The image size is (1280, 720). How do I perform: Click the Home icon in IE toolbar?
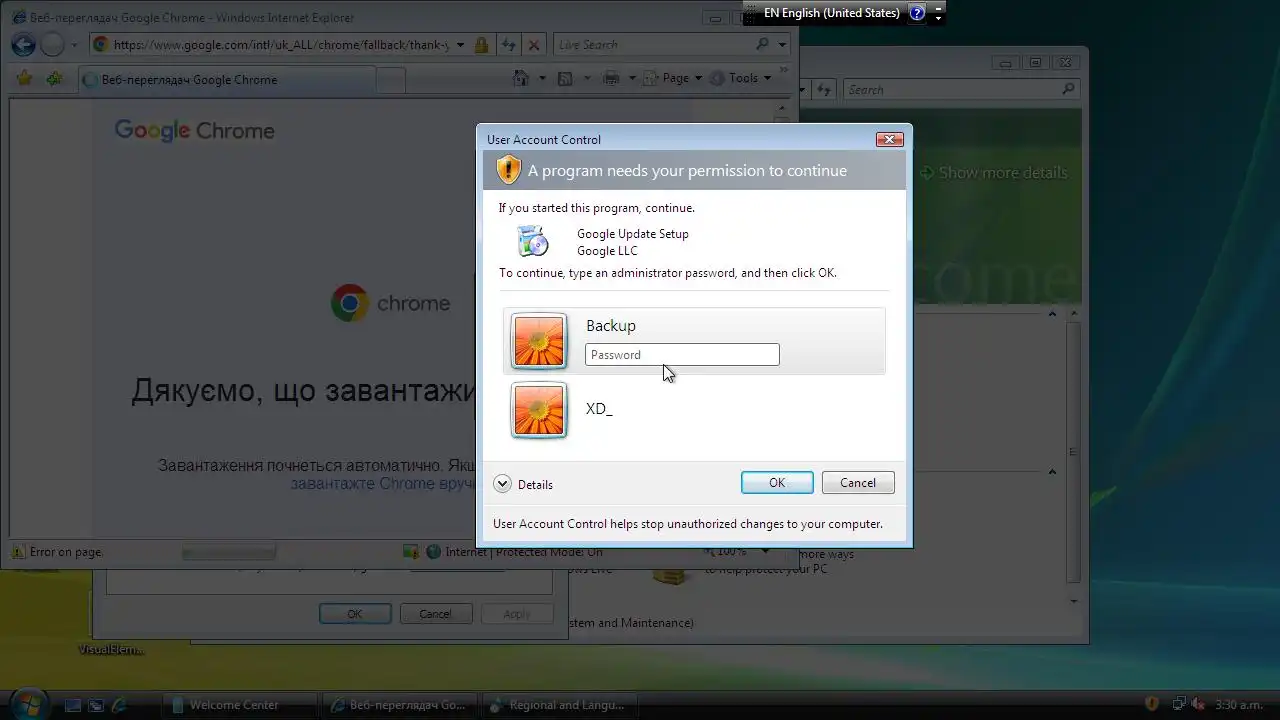[x=520, y=78]
